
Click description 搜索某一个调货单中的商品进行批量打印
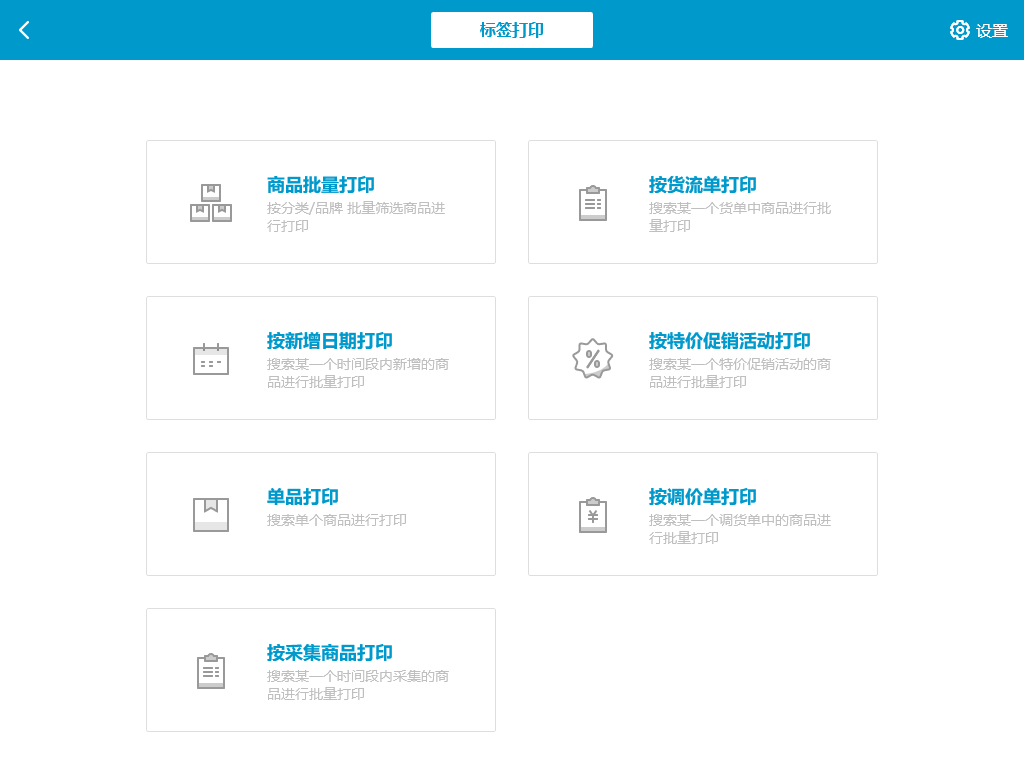point(740,529)
